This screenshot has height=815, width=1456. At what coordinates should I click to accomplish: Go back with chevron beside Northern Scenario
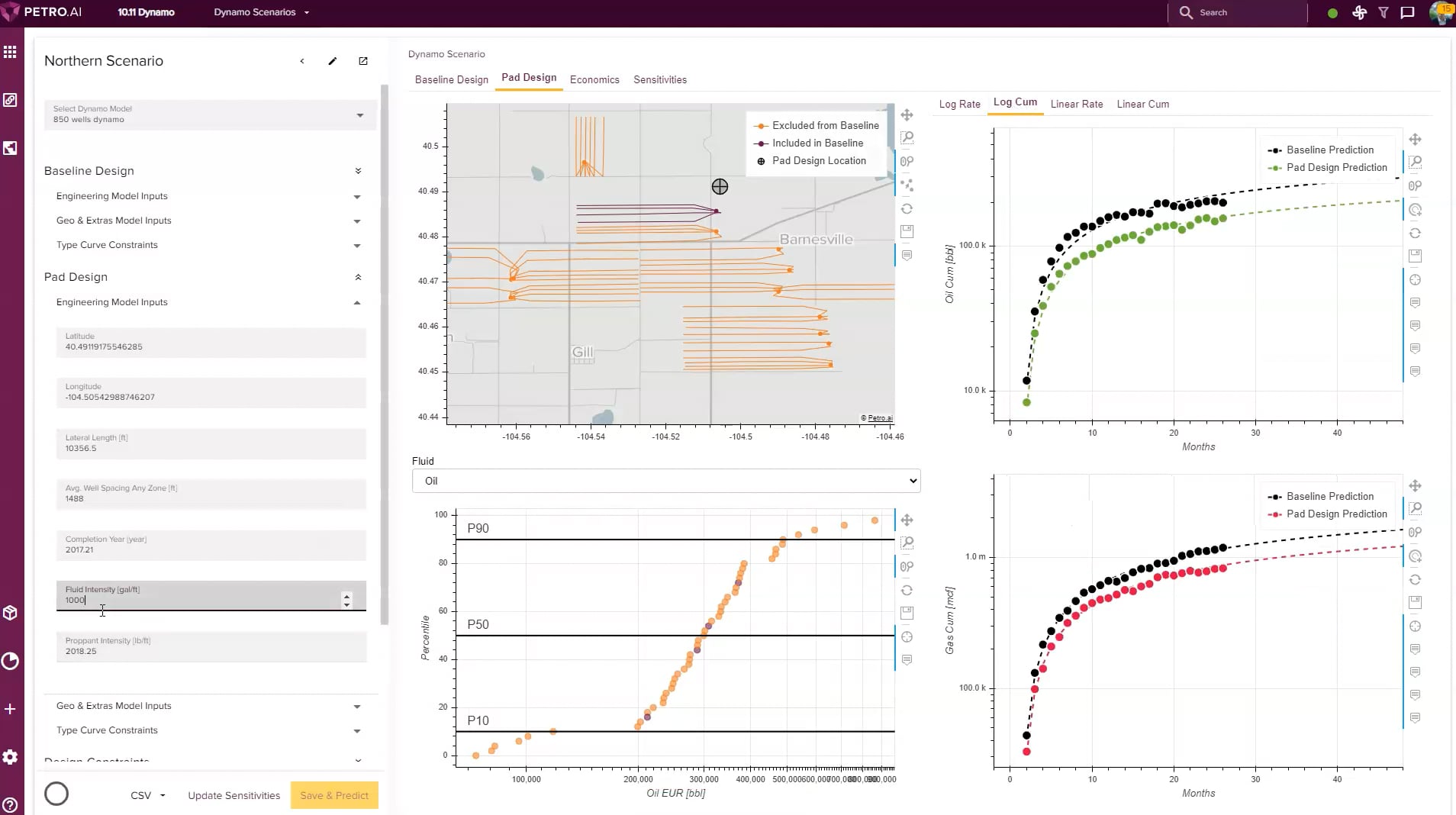coord(302,61)
